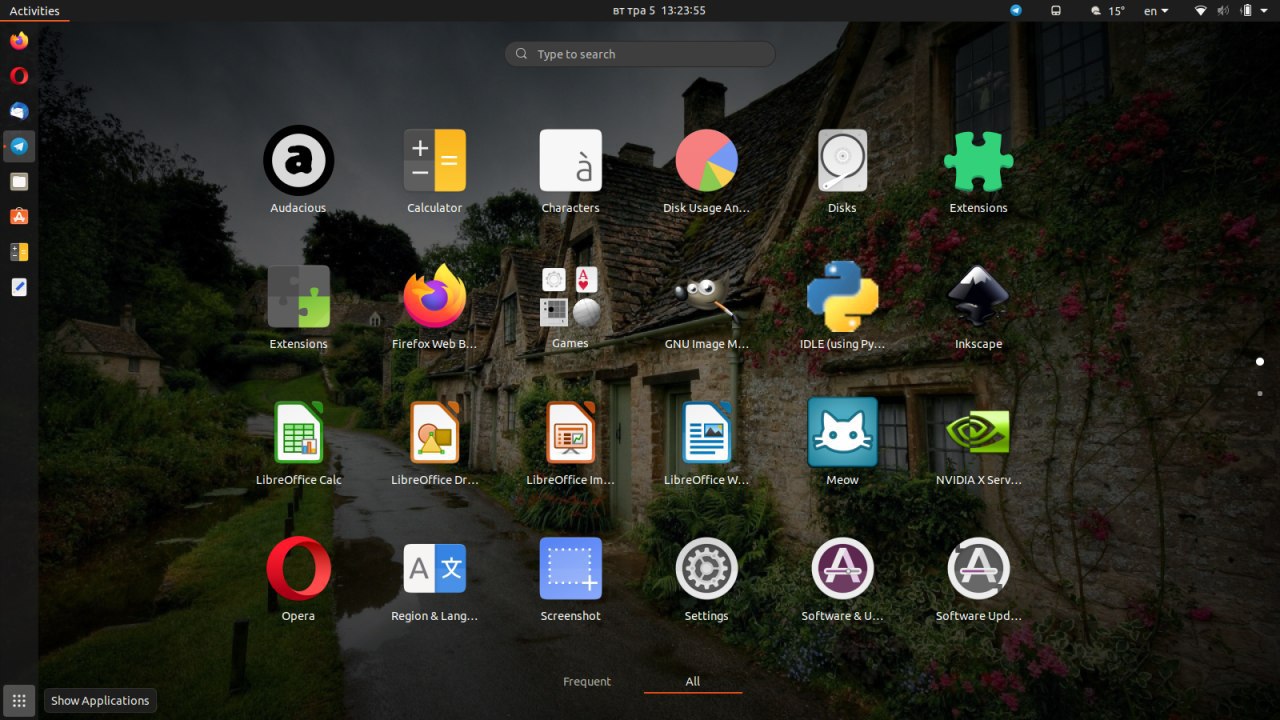This screenshot has width=1280, height=720.
Task: Expand the en keyboard layout menu
Action: (x=1156, y=11)
